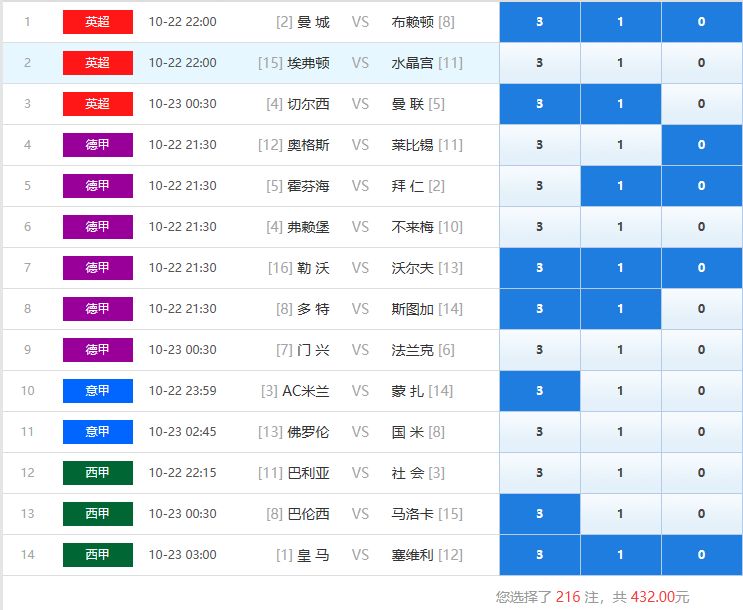Select result 1 for 佛罗伦 vs 国米
This screenshot has width=743, height=610.
[x=621, y=432]
